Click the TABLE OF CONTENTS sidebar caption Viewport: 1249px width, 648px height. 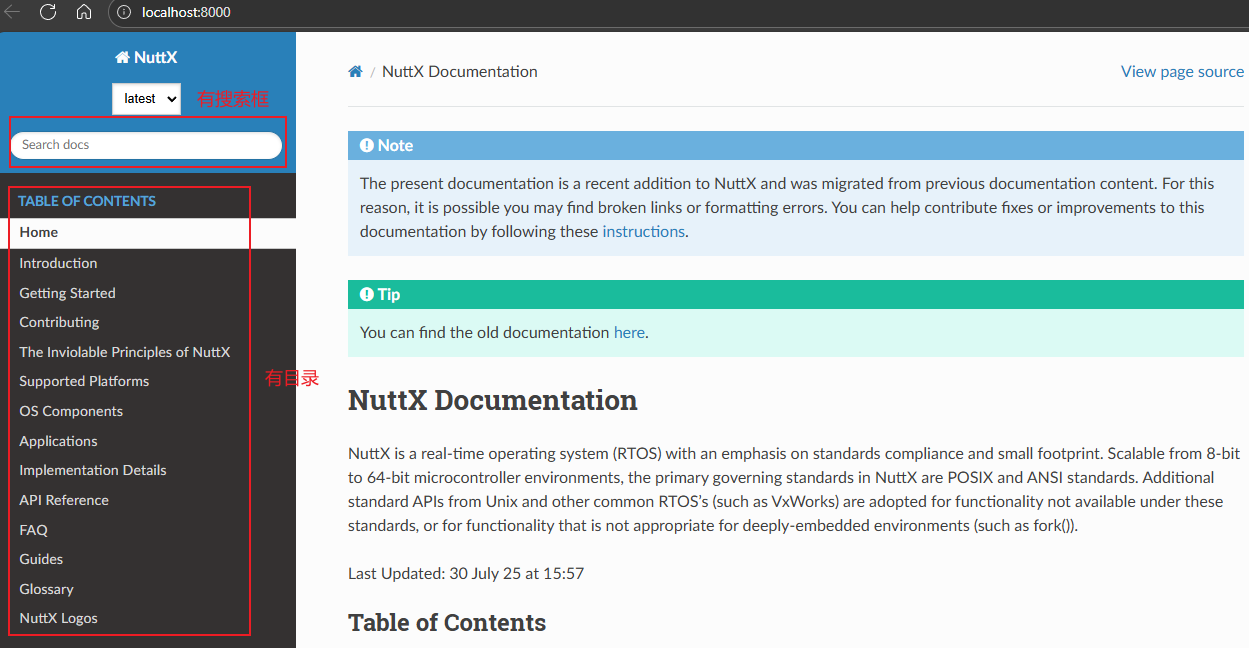tap(87, 201)
